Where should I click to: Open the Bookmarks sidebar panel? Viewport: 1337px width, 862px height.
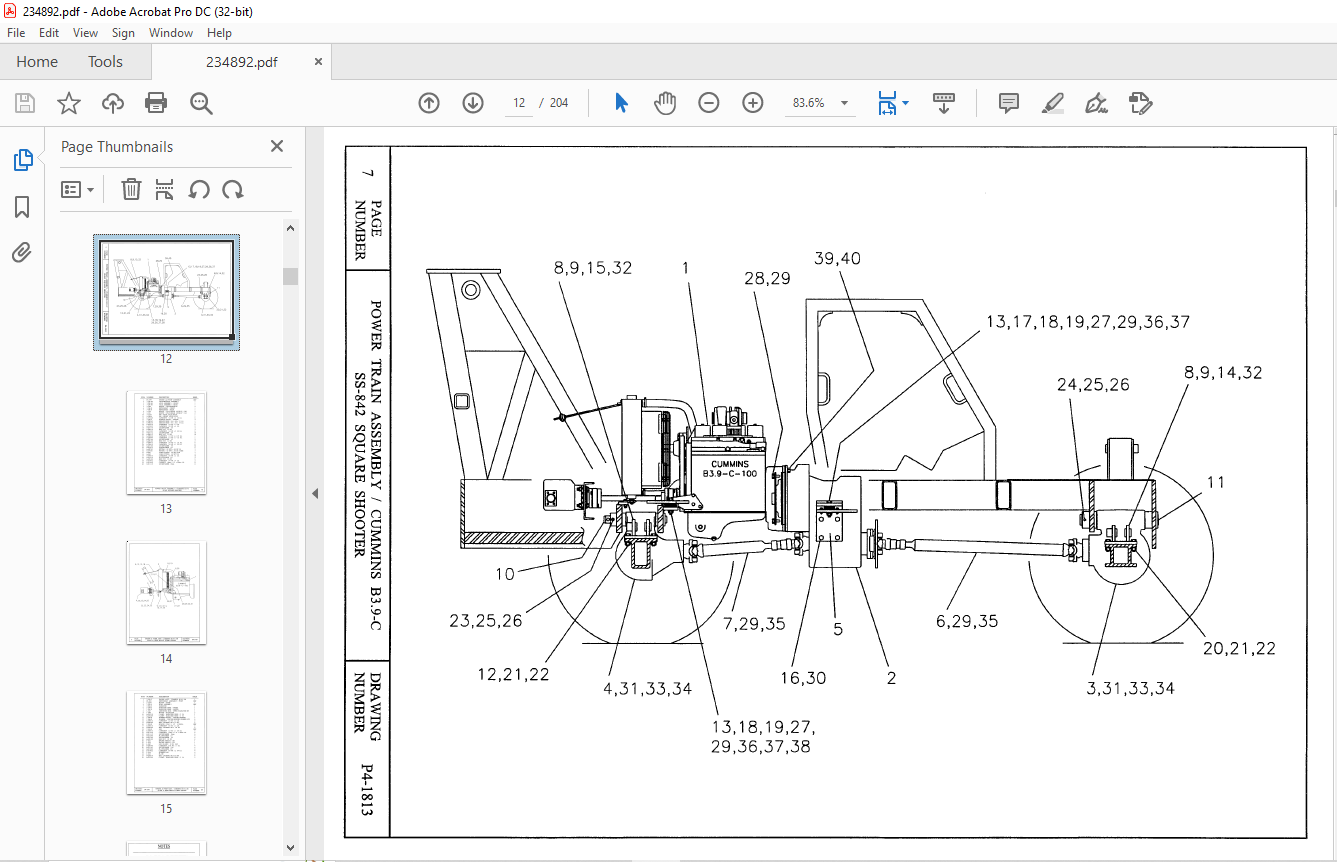coord(22,207)
